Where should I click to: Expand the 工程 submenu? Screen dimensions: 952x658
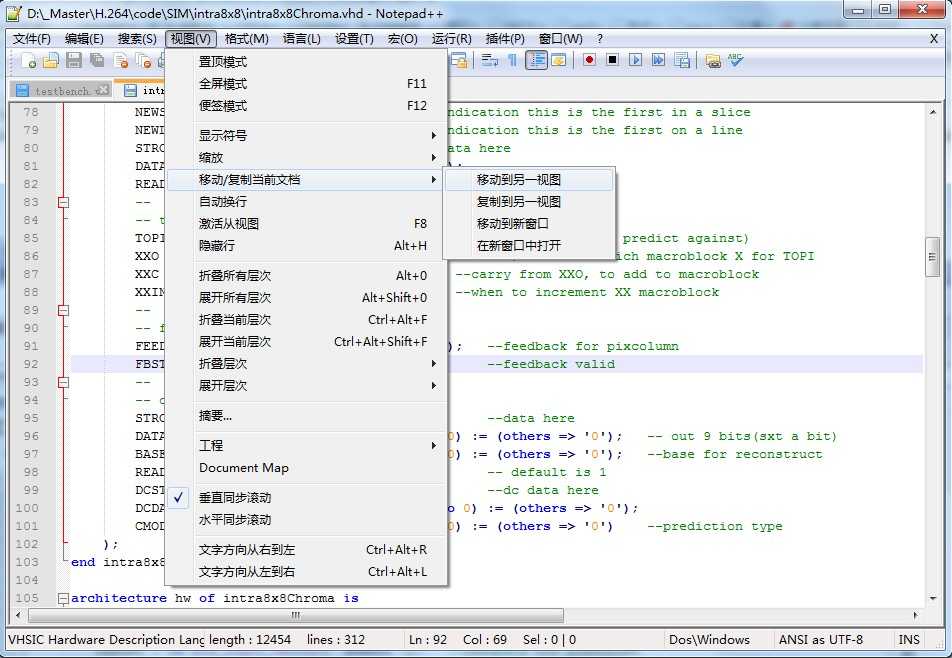pos(307,446)
